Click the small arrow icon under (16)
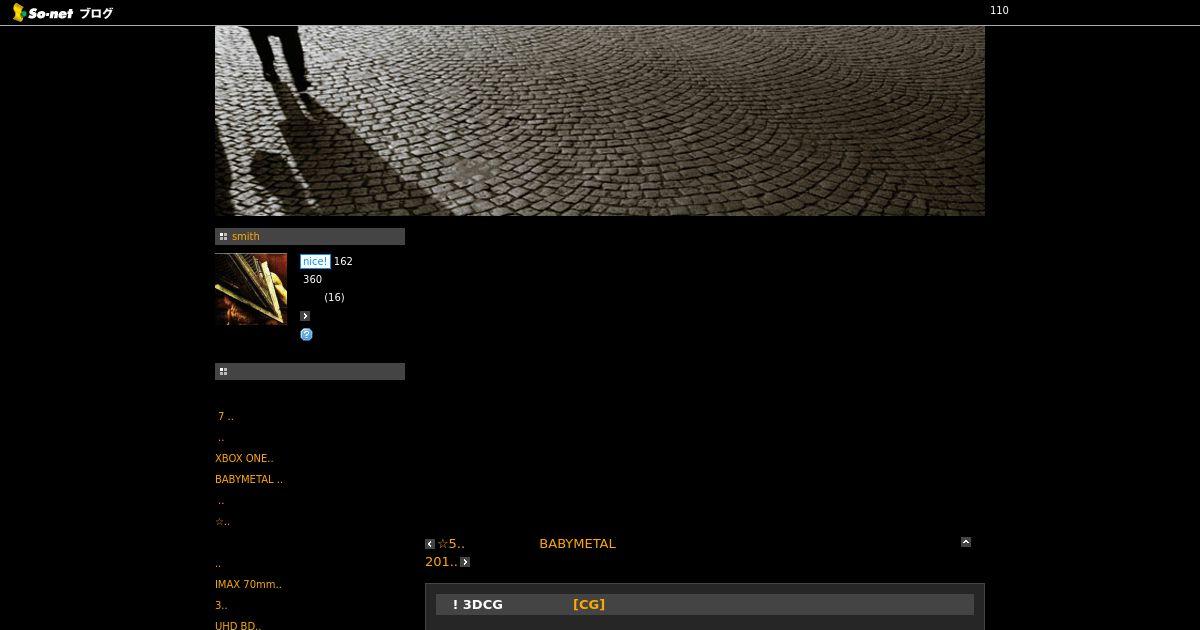Viewport: 1200px width, 630px height. [x=305, y=316]
